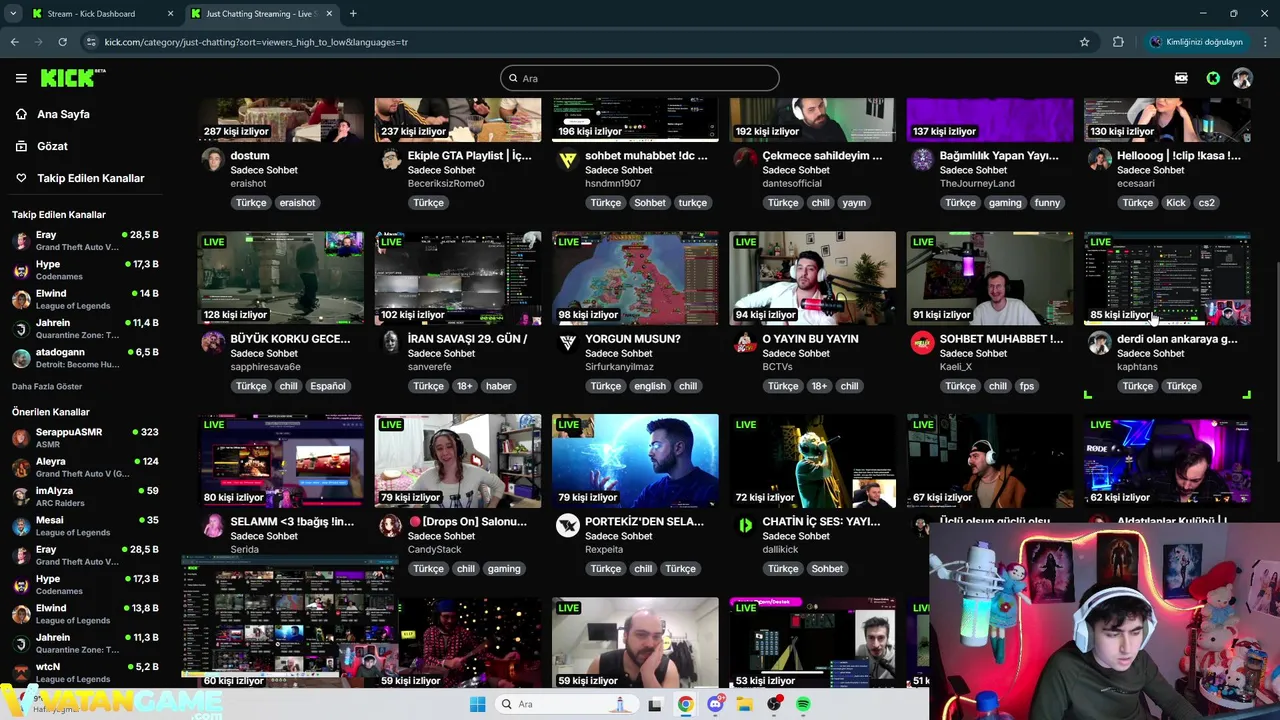Open a new browser tab
Viewport: 1280px width, 720px height.
(353, 14)
